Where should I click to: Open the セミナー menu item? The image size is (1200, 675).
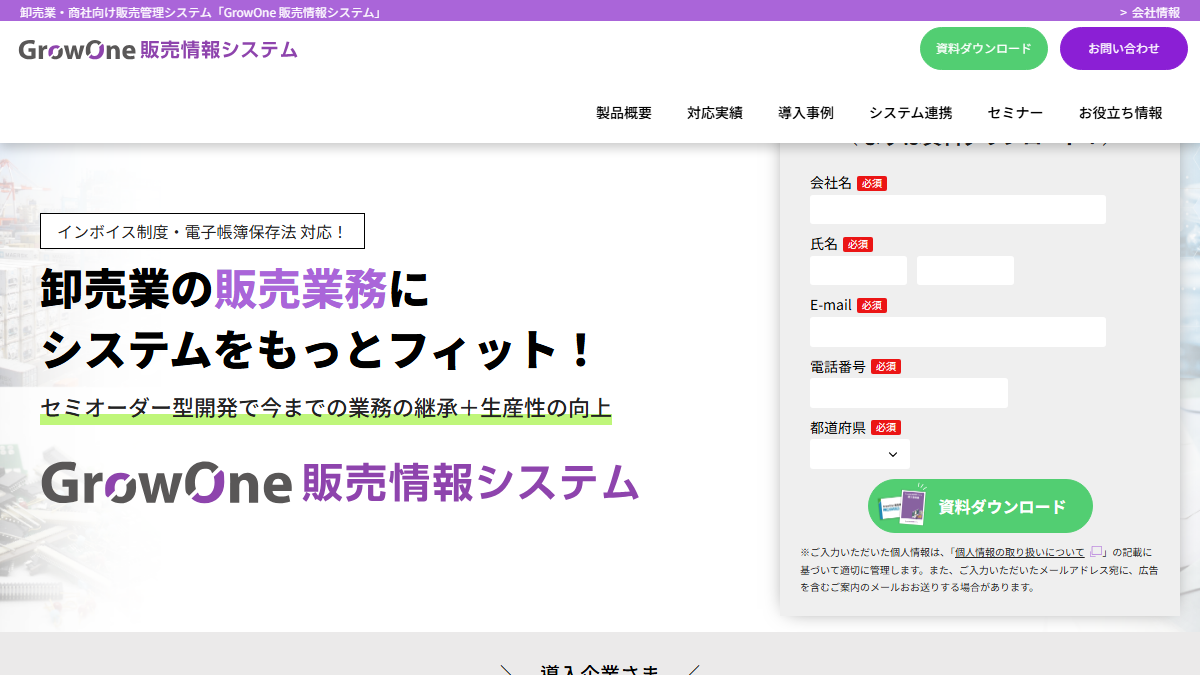pyautogui.click(x=1015, y=113)
